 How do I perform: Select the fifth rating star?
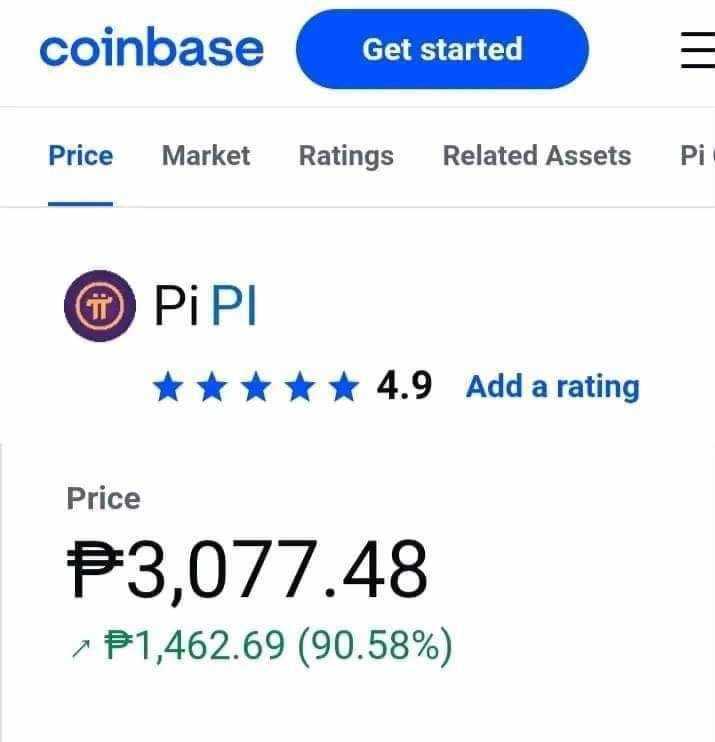click(x=344, y=387)
